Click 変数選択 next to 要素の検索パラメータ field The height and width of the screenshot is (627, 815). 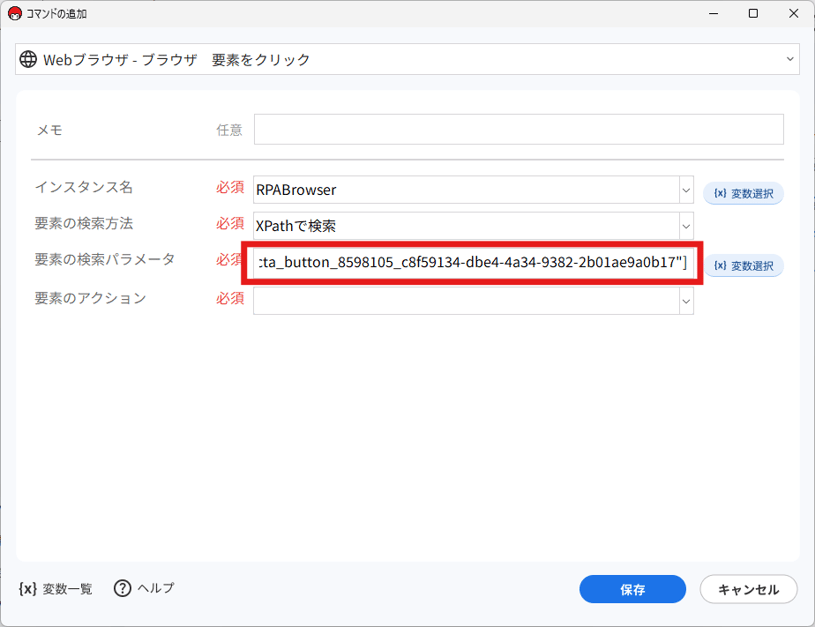743,266
